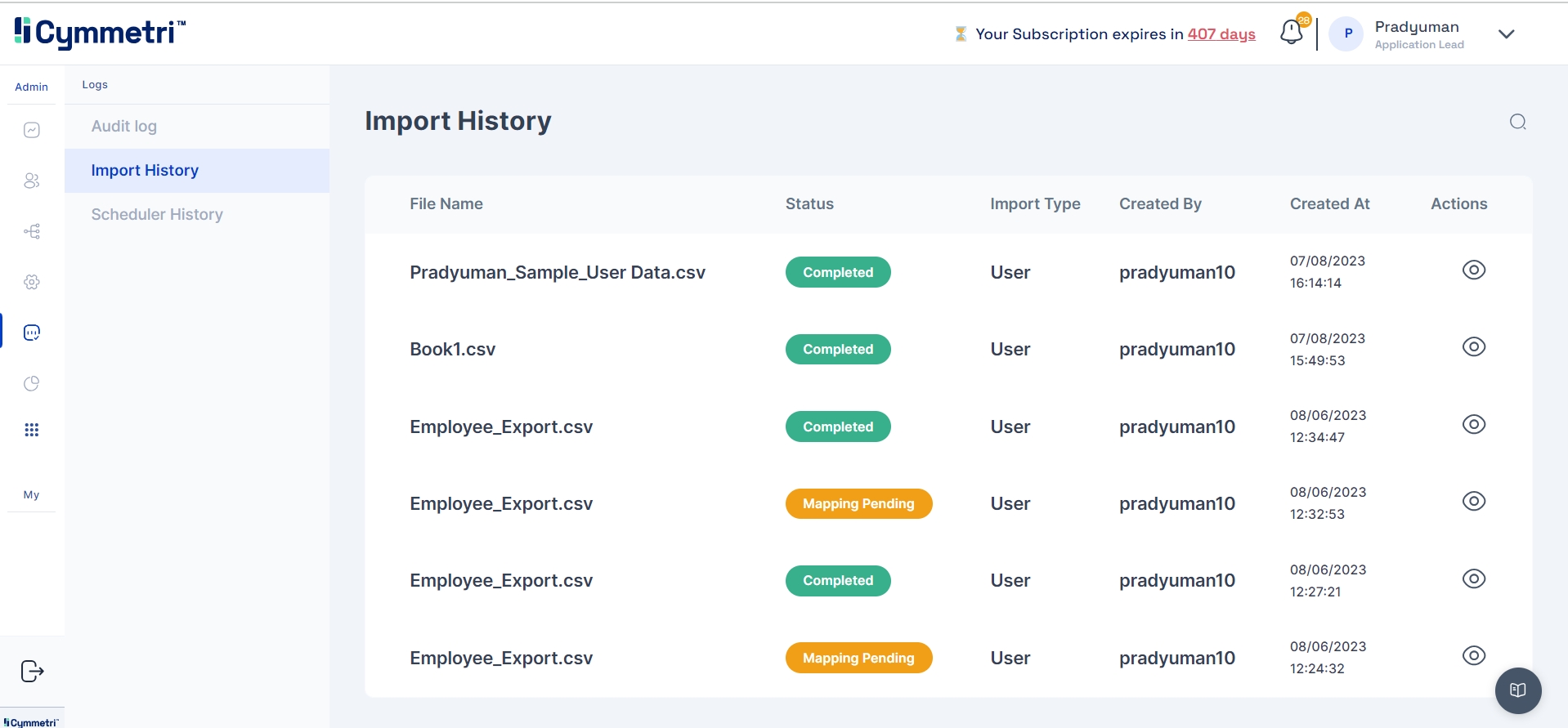The width and height of the screenshot is (1568, 728).
Task: Click the notification bell icon
Action: tap(1291, 33)
